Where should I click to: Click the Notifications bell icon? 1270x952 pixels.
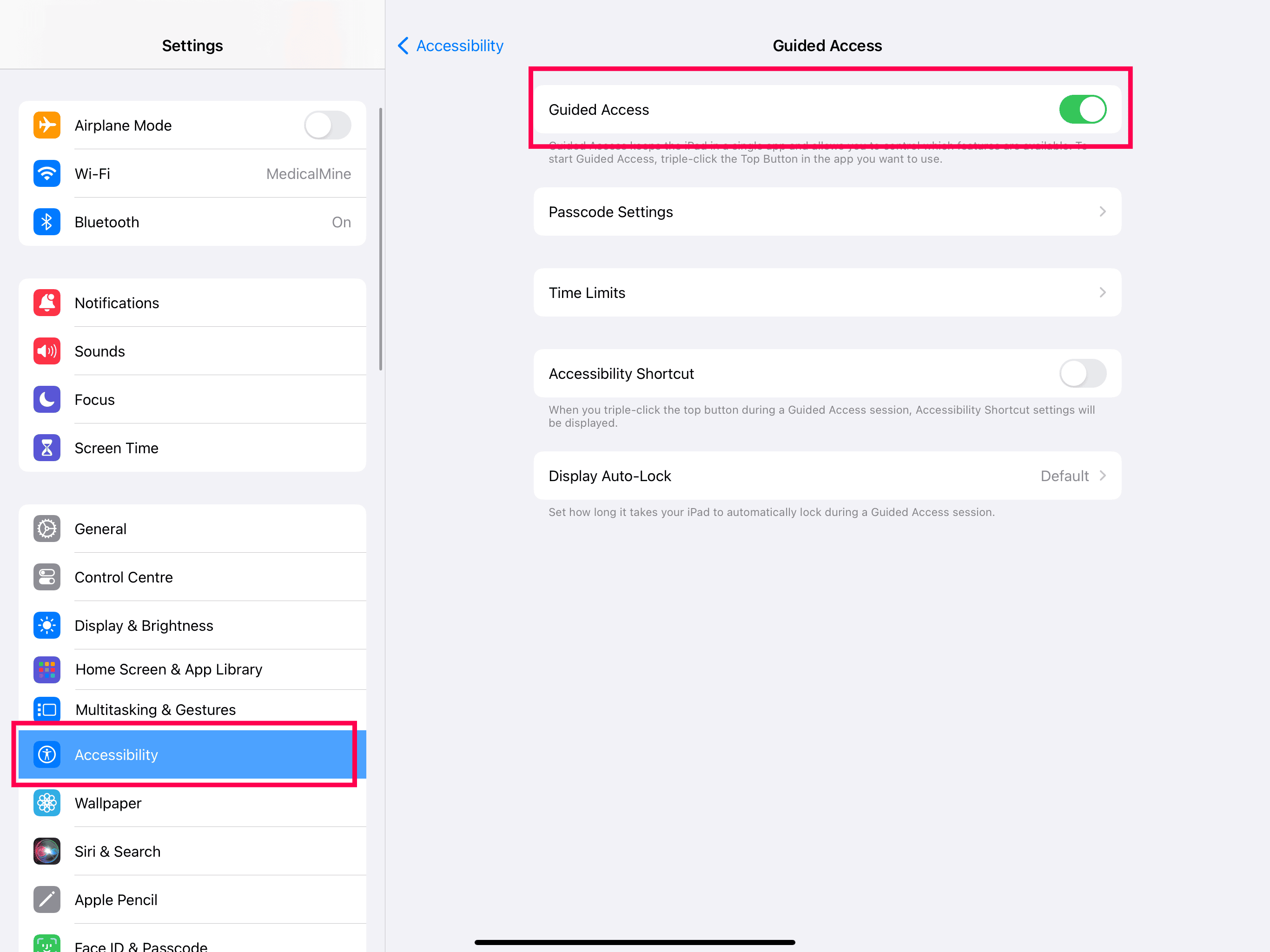[x=46, y=303]
